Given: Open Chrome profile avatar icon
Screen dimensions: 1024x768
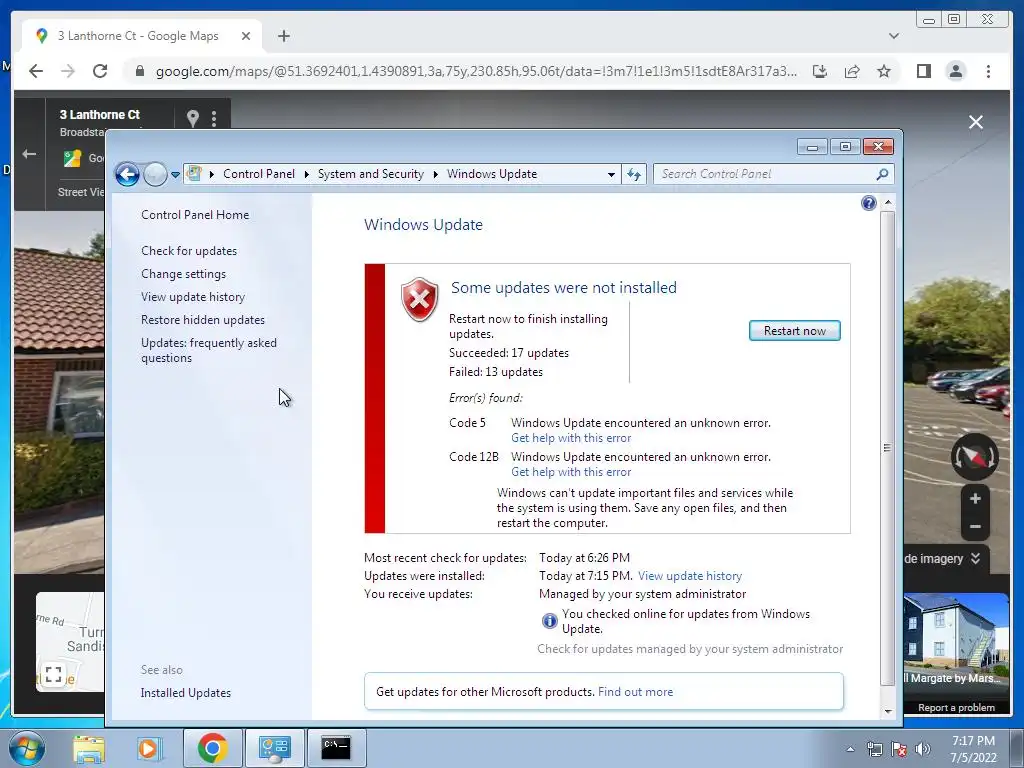Looking at the screenshot, I should click(x=955, y=71).
